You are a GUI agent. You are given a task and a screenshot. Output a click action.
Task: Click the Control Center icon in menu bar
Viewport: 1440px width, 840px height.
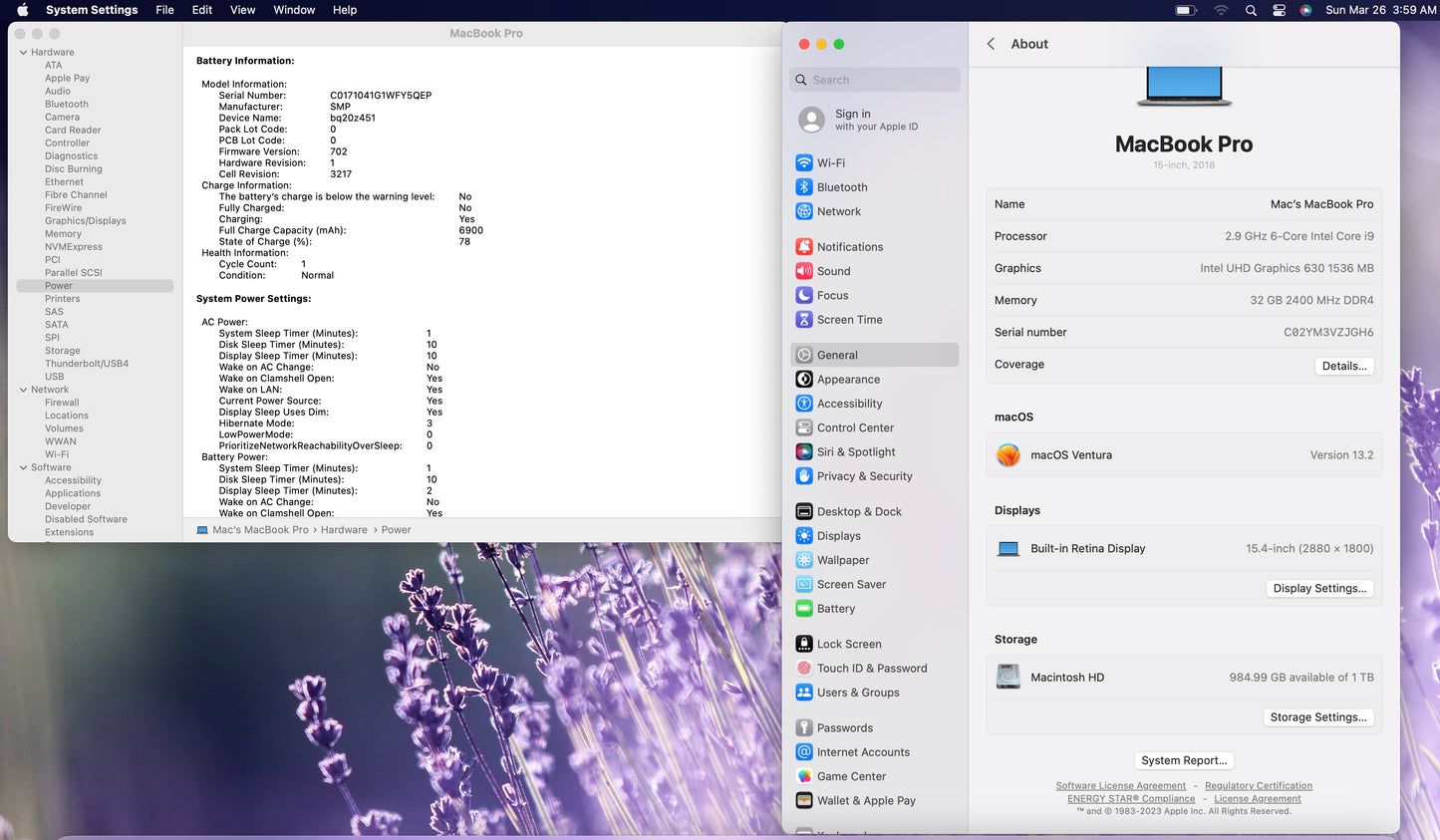click(x=1279, y=10)
